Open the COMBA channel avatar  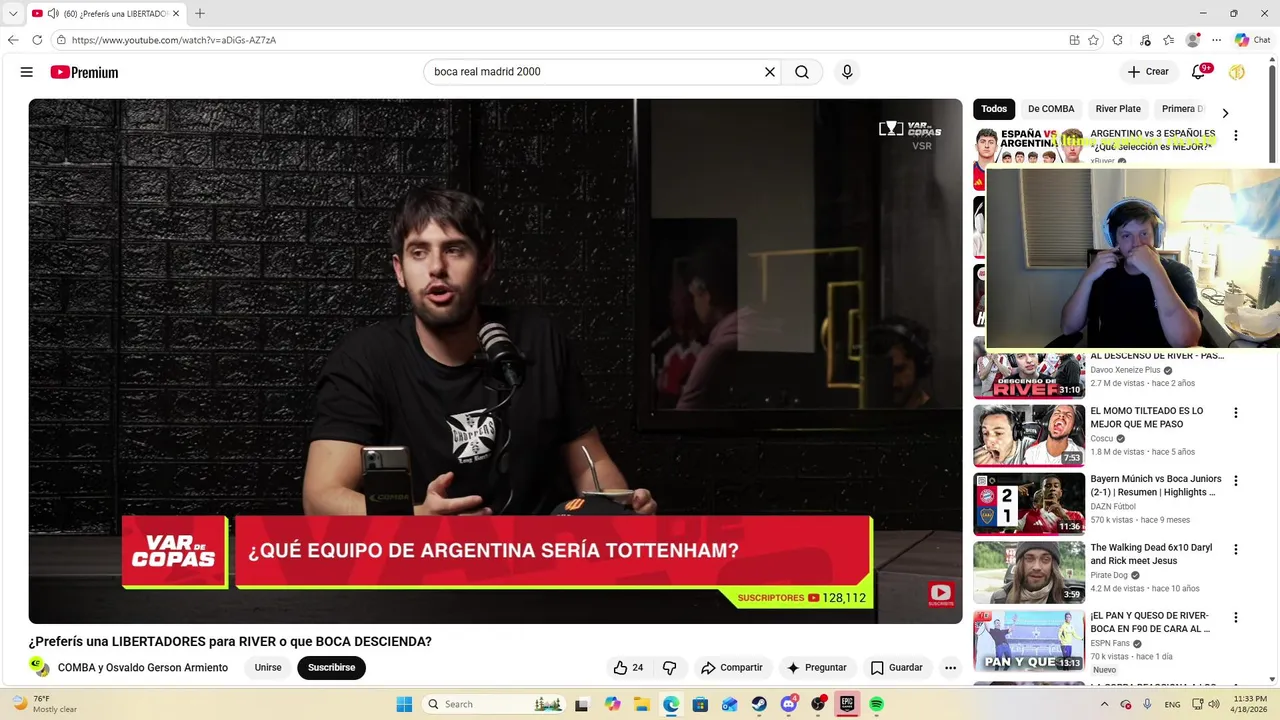(x=39, y=667)
